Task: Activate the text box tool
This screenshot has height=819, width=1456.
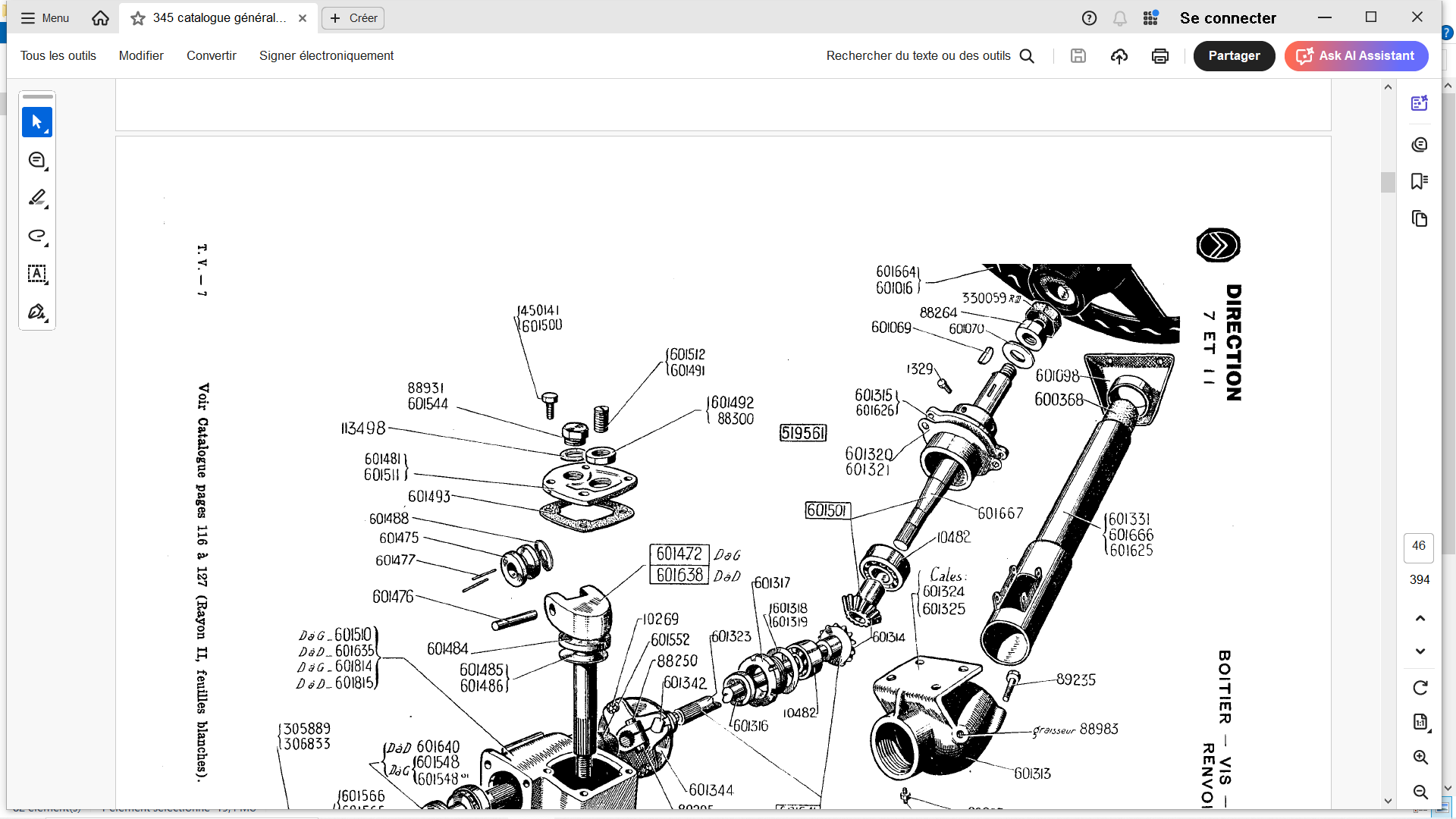Action: (x=36, y=274)
